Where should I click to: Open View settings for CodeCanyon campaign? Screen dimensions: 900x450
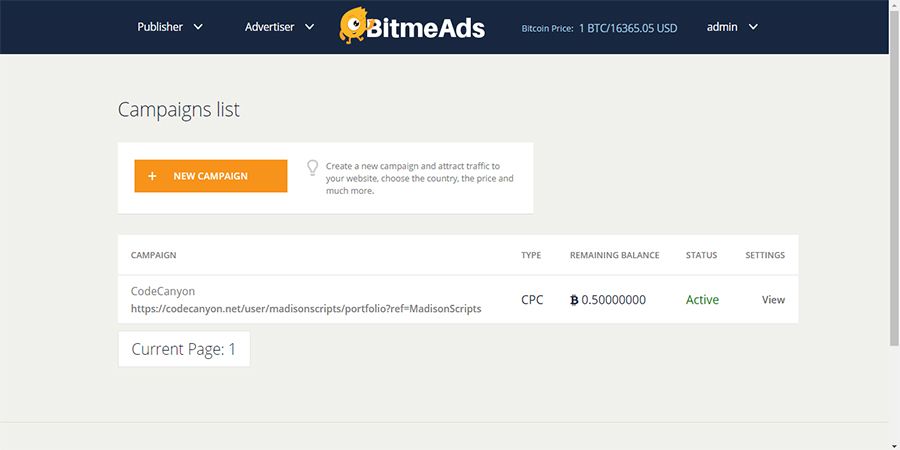[773, 300]
